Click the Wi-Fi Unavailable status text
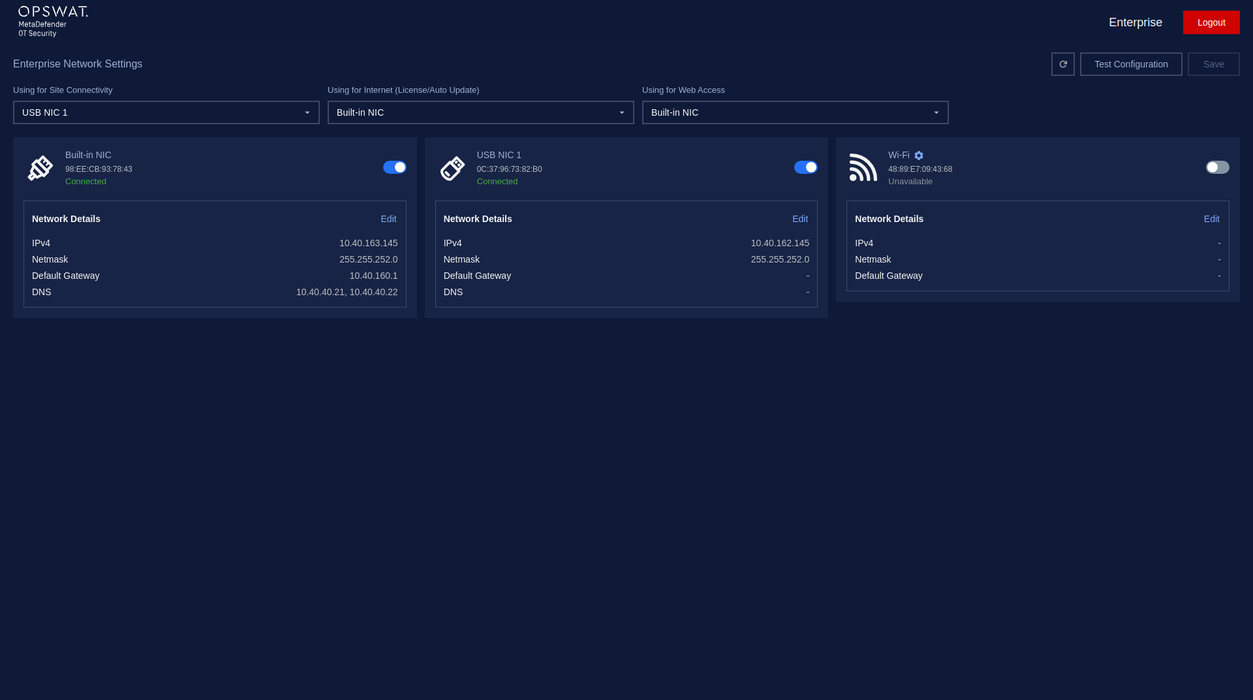 pos(910,182)
